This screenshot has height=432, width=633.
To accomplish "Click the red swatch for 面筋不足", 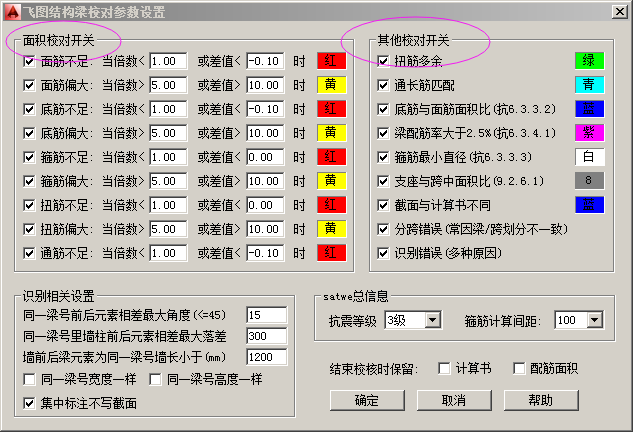I will point(331,61).
